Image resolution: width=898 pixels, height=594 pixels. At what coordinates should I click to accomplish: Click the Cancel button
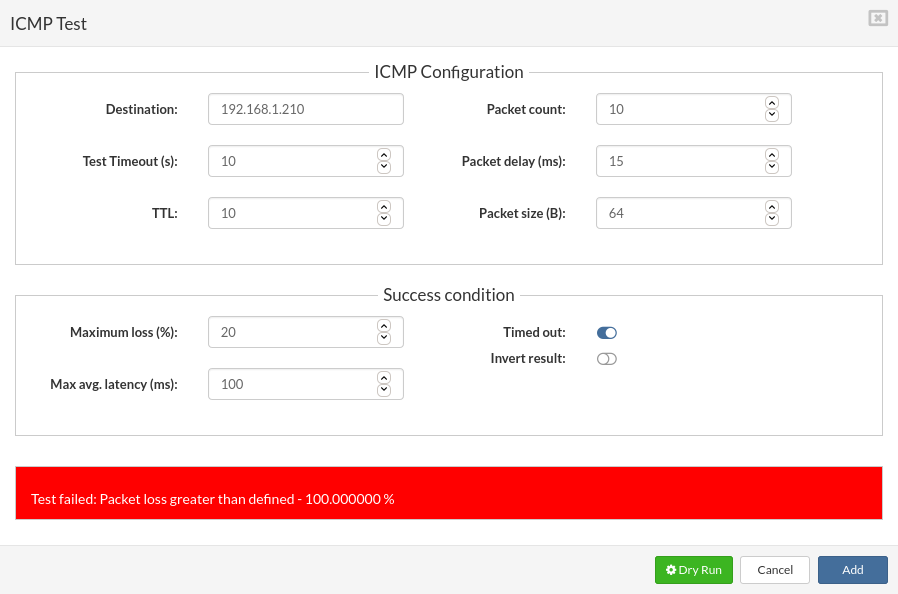point(774,570)
